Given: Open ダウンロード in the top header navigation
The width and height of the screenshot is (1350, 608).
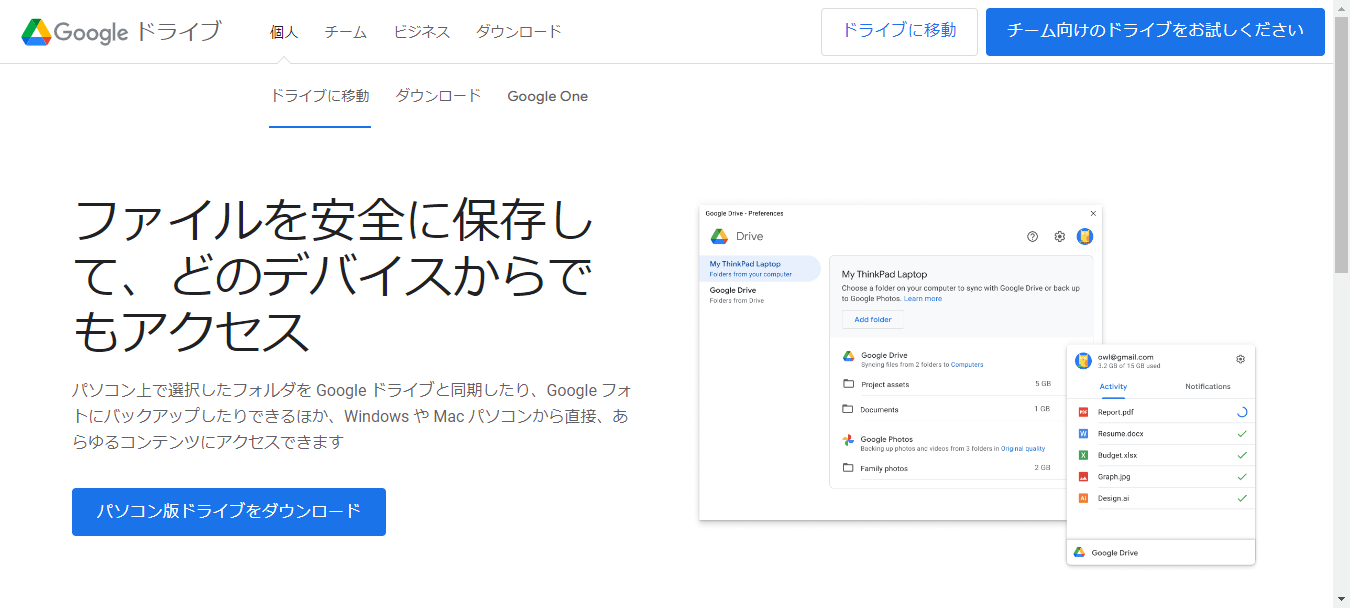Looking at the screenshot, I should tap(519, 32).
